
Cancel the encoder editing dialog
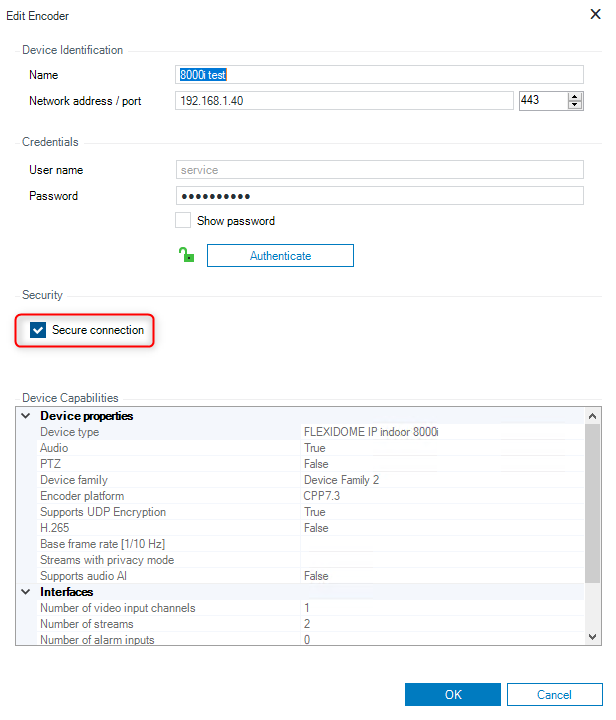(554, 695)
